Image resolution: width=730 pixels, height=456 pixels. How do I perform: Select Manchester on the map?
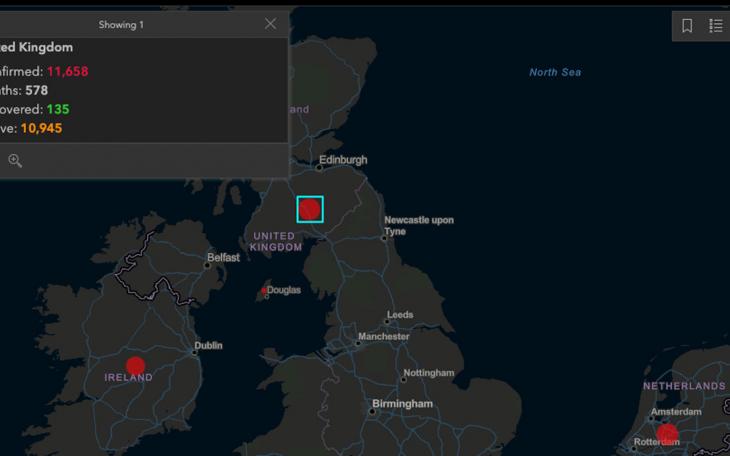[x=383, y=337]
